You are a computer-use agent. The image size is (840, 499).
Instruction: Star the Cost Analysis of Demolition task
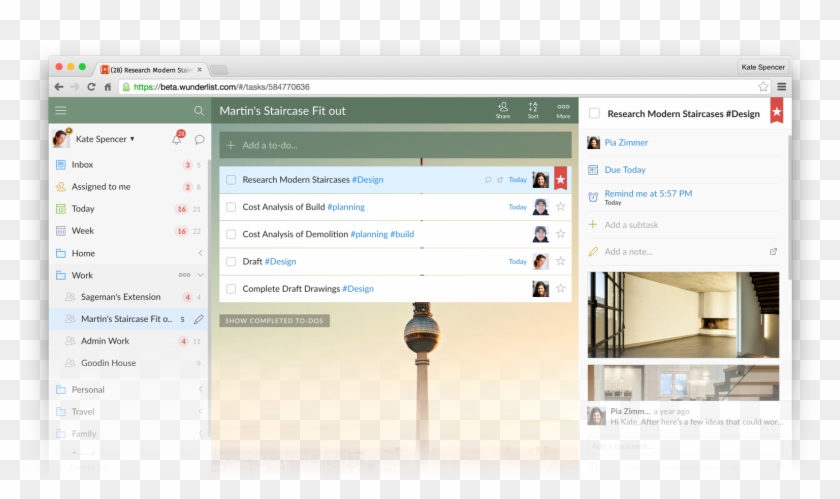tap(560, 234)
